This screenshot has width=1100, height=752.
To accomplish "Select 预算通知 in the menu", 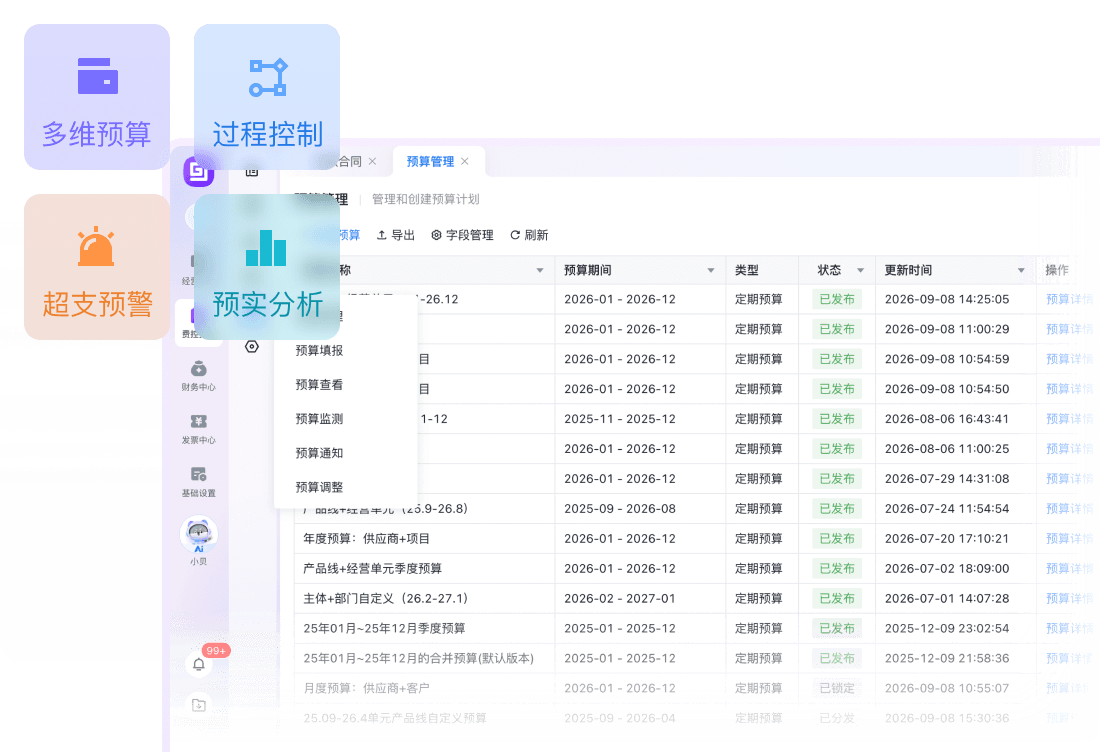I will [x=319, y=453].
